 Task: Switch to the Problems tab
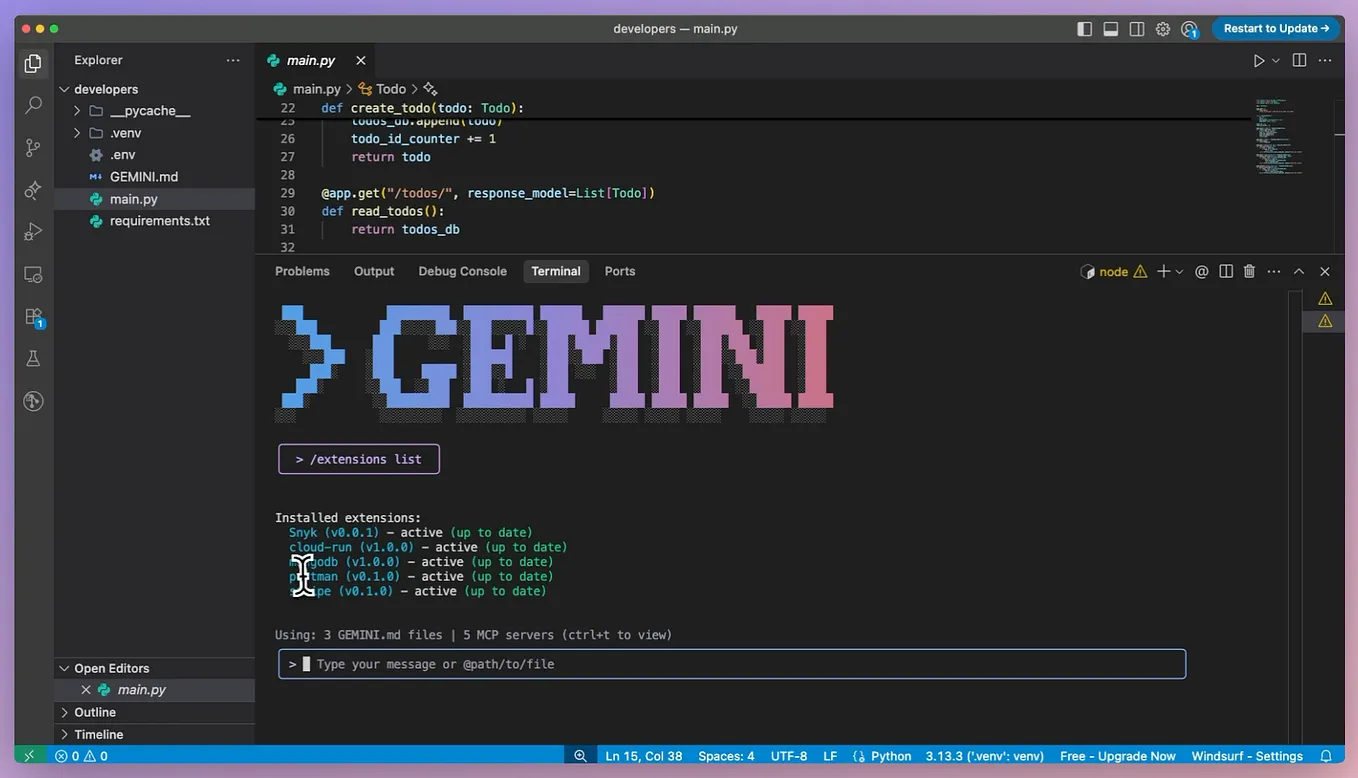coord(302,271)
